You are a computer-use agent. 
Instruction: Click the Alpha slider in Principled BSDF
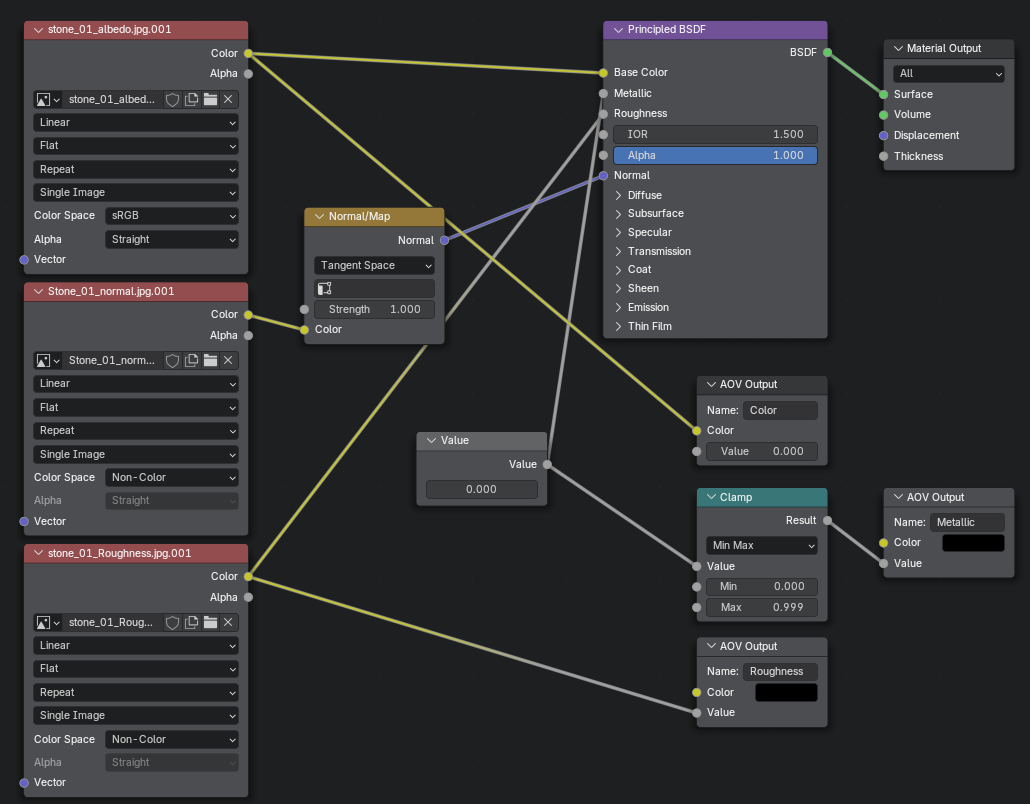coord(715,155)
